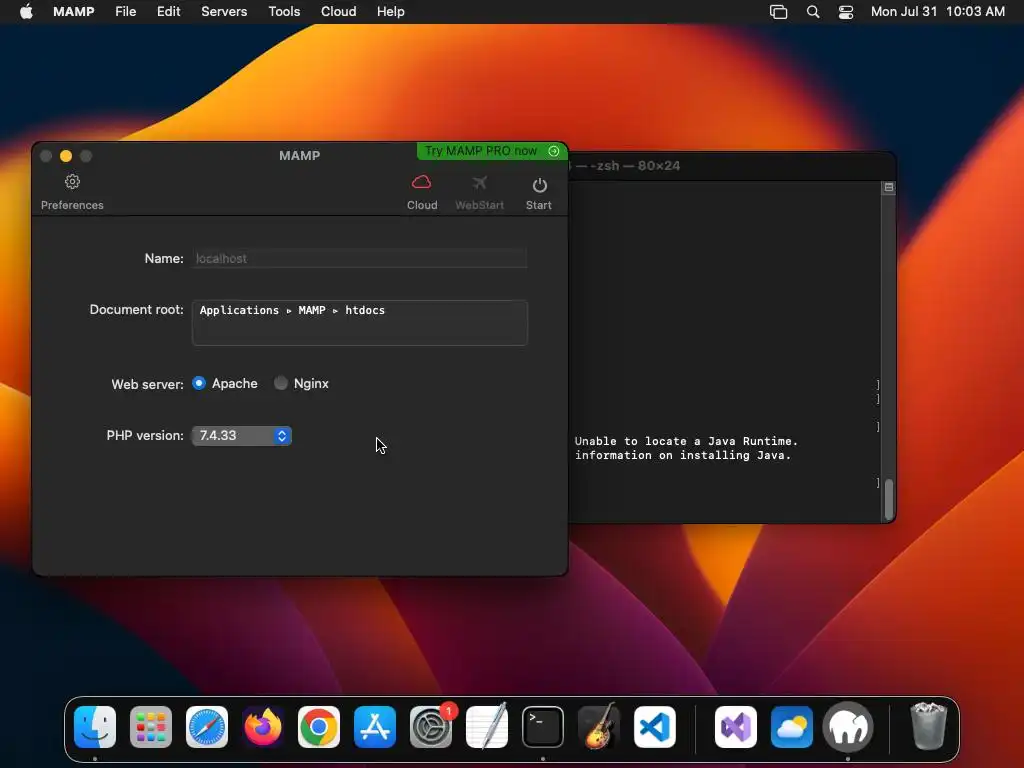Launch GarageBand from the Dock
Screen dimensions: 1024x768
(599, 727)
